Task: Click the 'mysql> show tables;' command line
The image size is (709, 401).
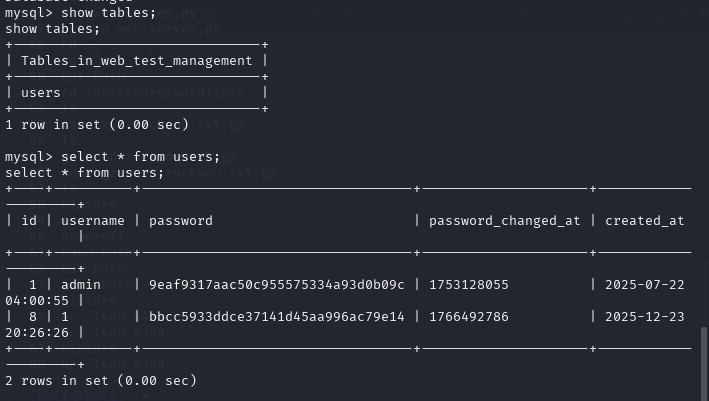Action: tap(80, 13)
